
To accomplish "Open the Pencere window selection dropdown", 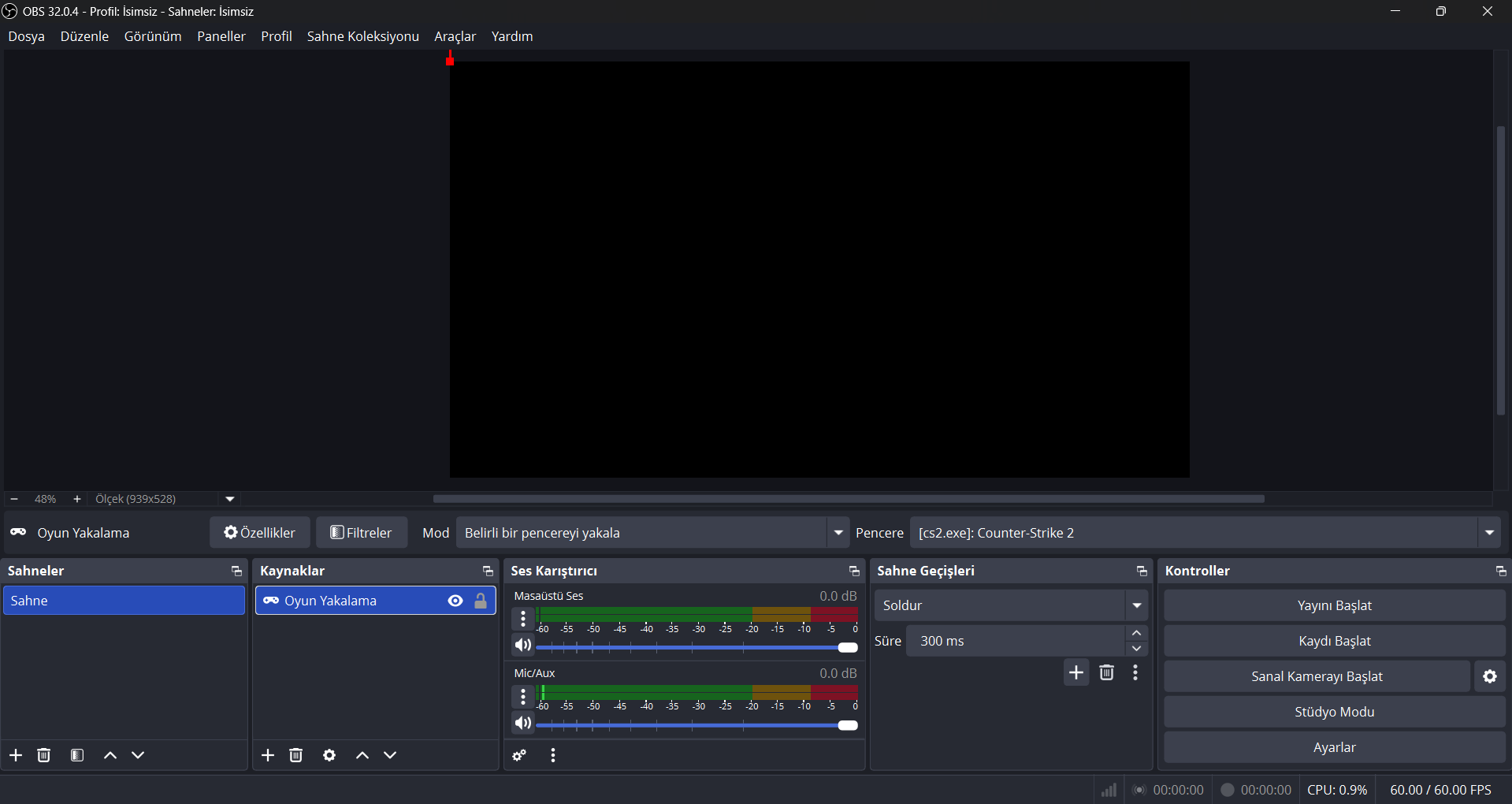I will point(1488,533).
